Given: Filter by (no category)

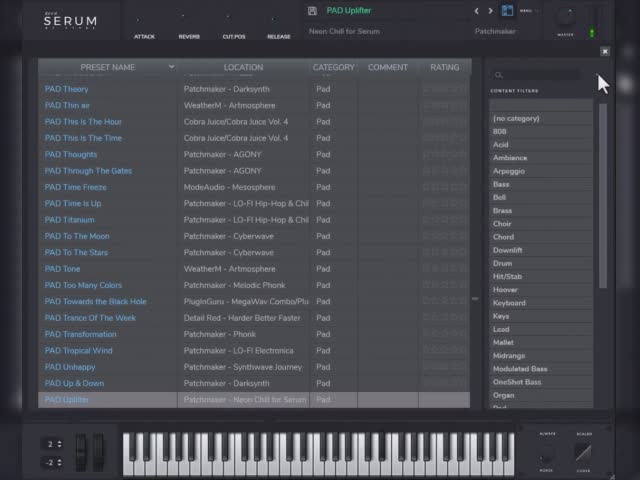Looking at the screenshot, I should click(x=541, y=118).
